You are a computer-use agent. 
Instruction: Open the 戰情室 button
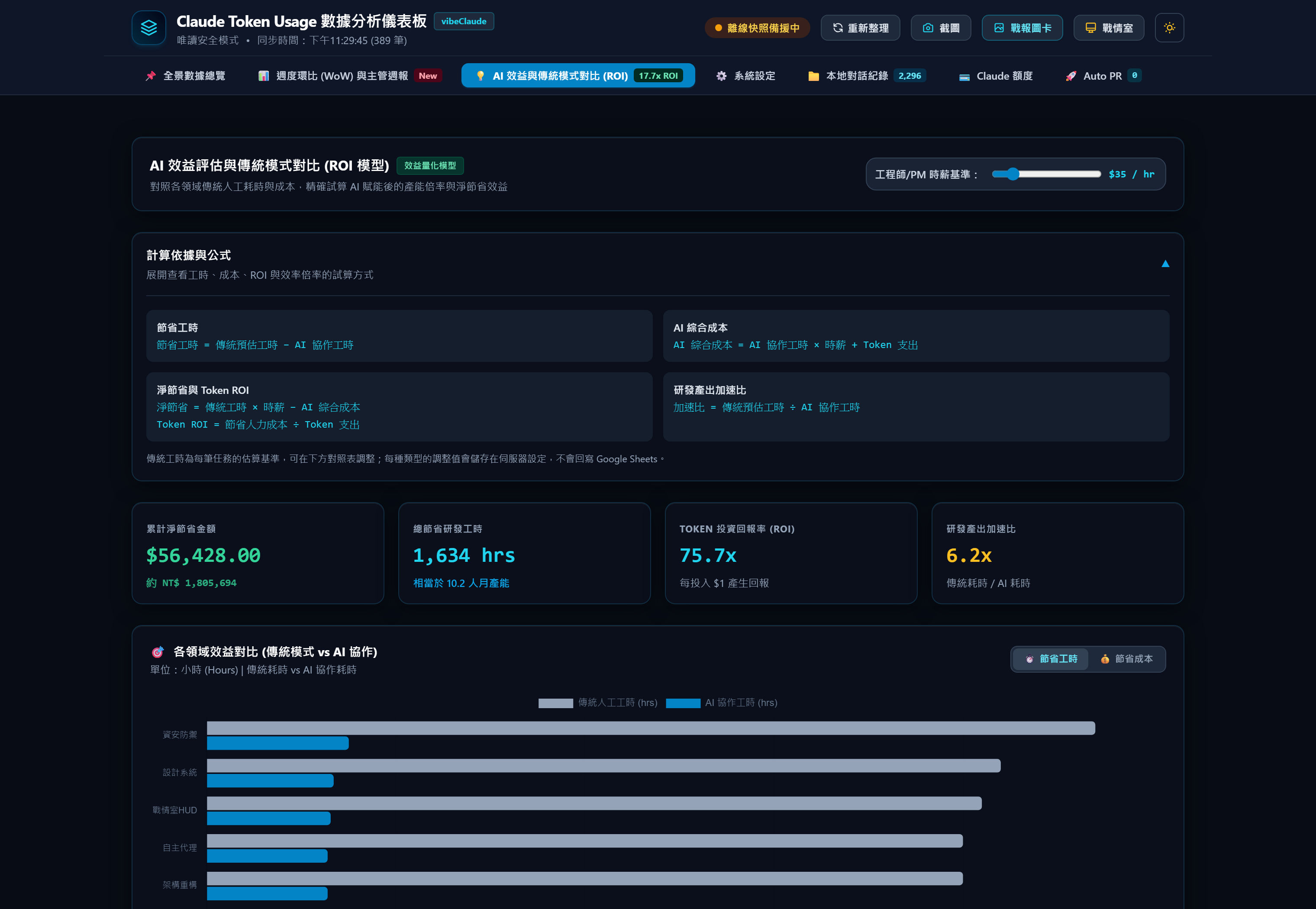1109,28
